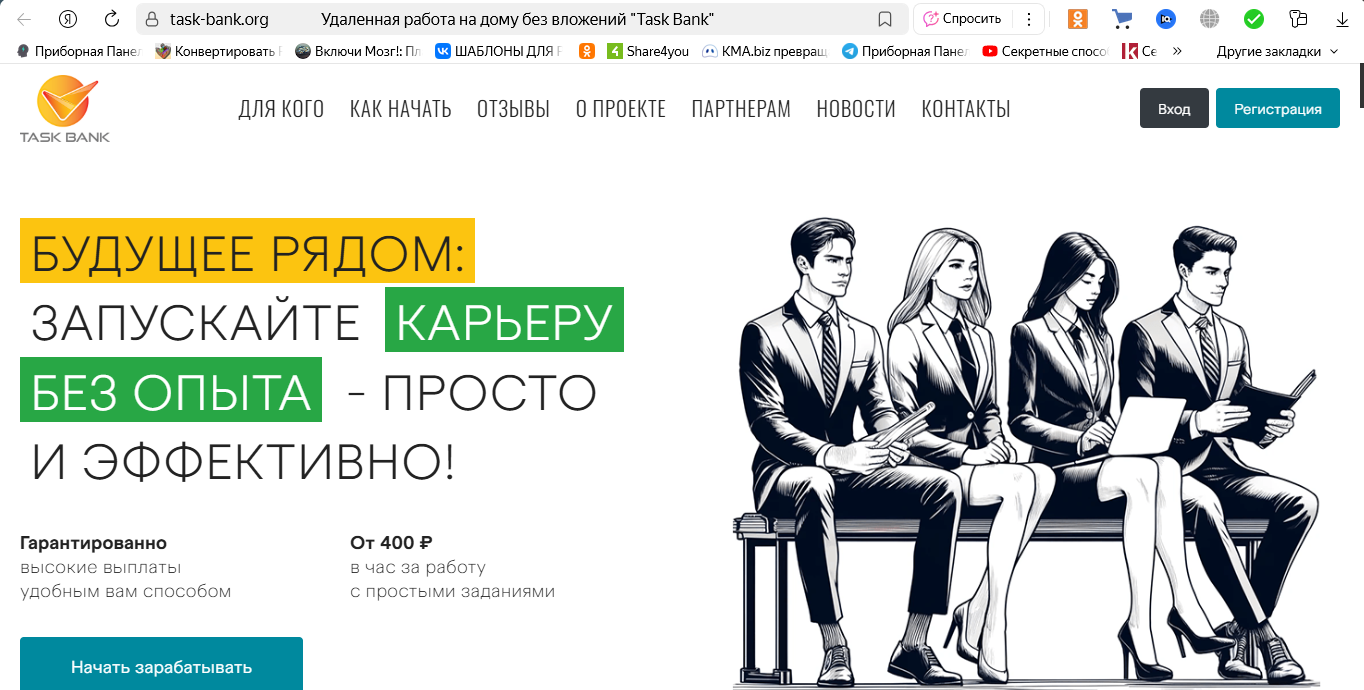
Task: Open the Share4you bookmark
Action: pyautogui.click(x=648, y=51)
